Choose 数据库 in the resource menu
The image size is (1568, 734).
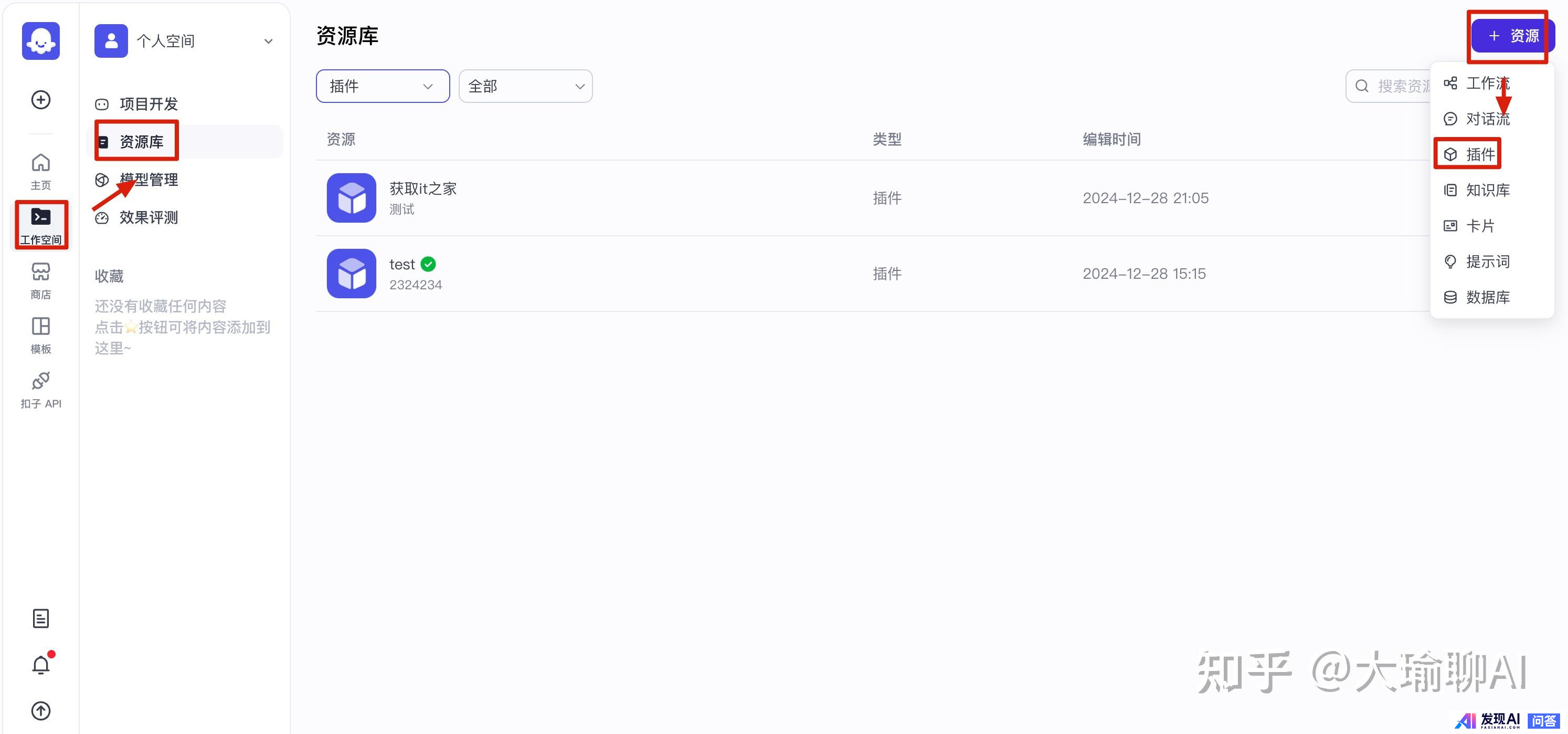point(1487,297)
